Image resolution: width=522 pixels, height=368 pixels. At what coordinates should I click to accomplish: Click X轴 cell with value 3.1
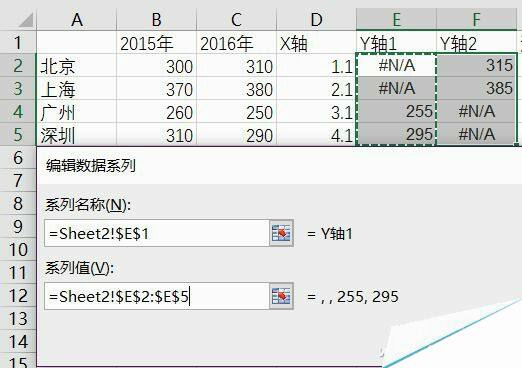[x=316, y=112]
